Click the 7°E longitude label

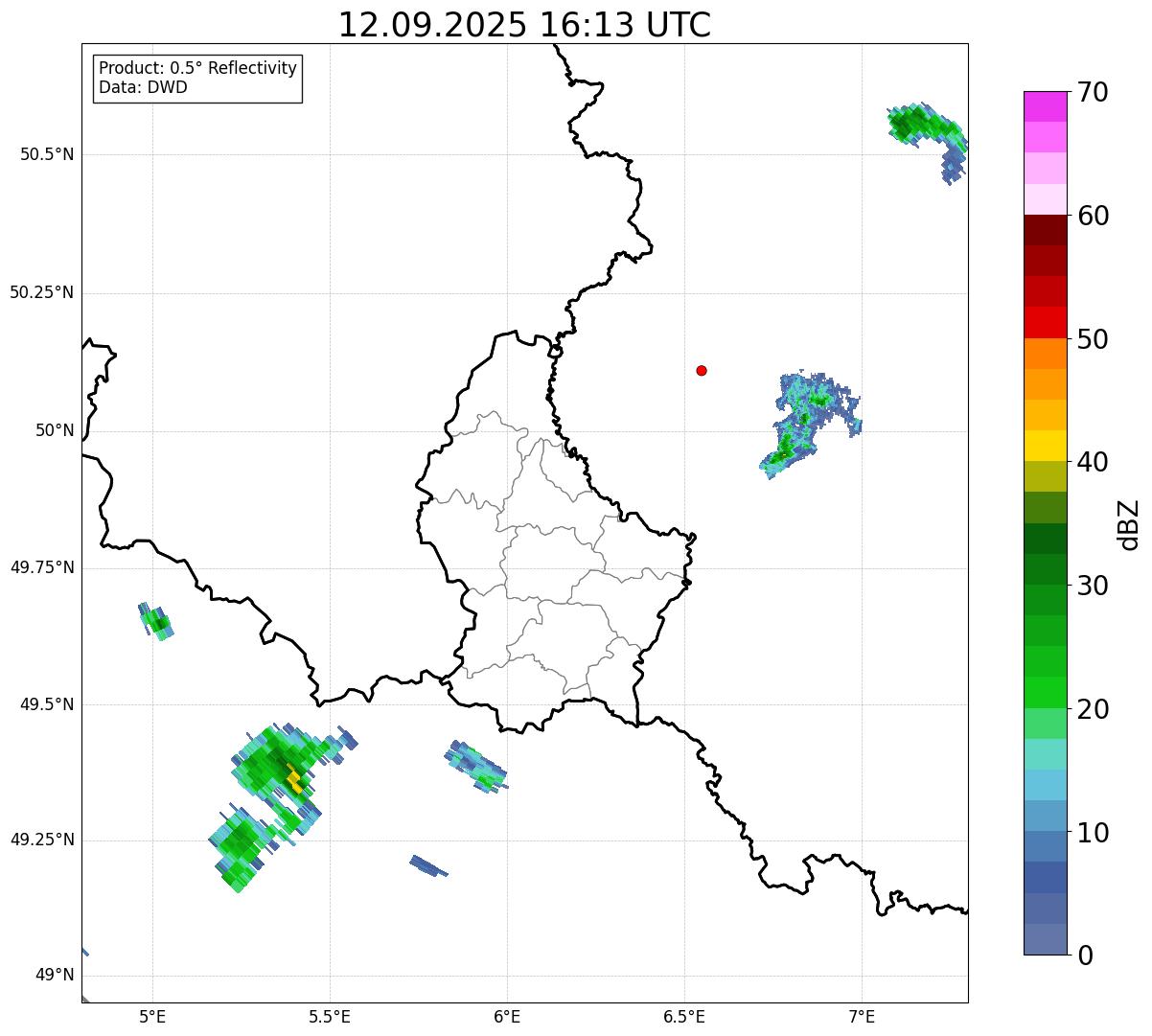pos(862,1016)
